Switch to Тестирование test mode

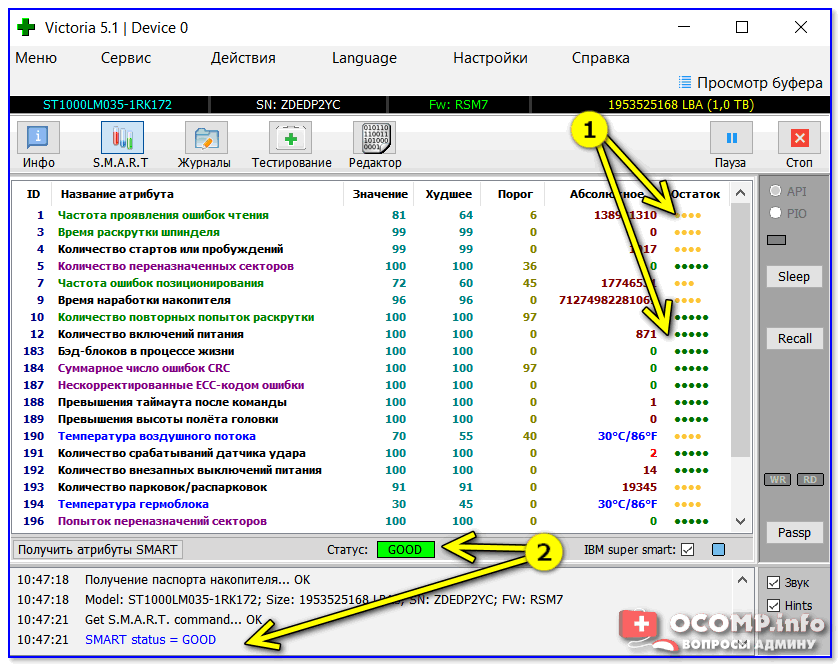point(291,138)
